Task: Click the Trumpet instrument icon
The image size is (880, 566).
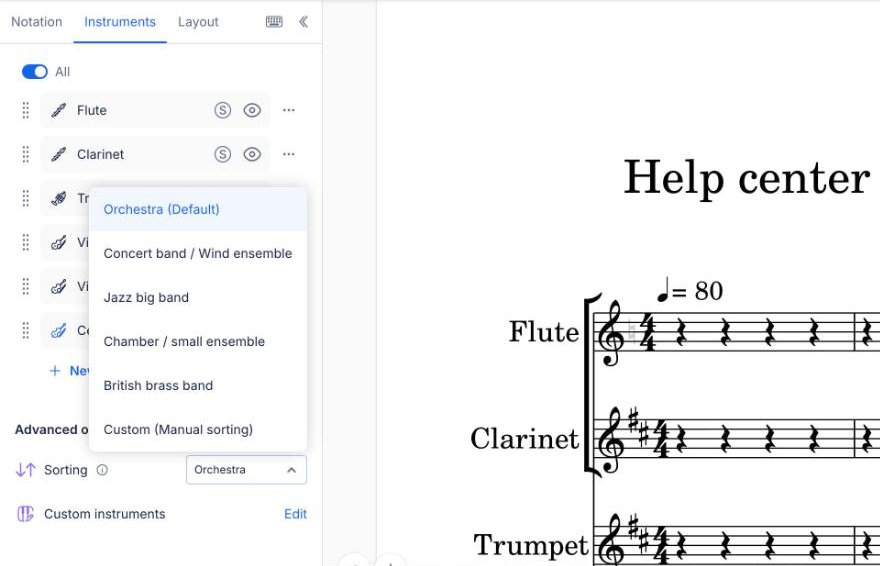Action: [58, 199]
